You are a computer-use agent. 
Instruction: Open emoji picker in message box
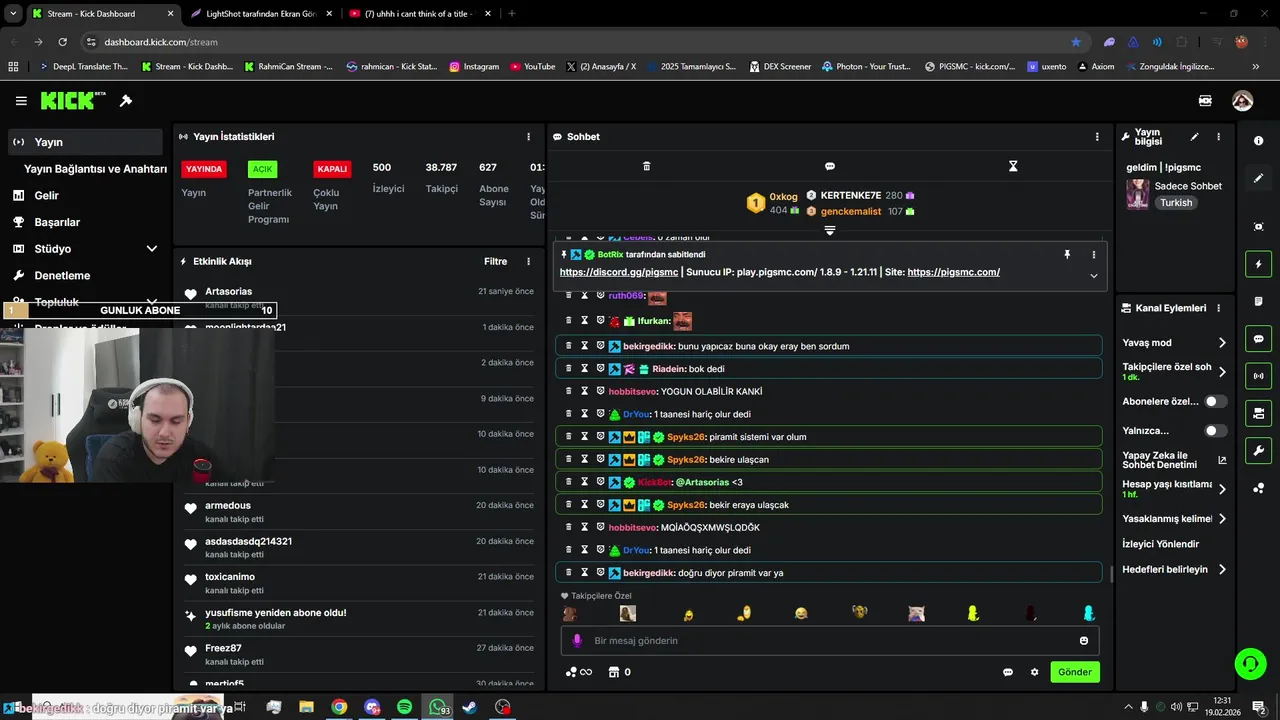coord(1084,641)
